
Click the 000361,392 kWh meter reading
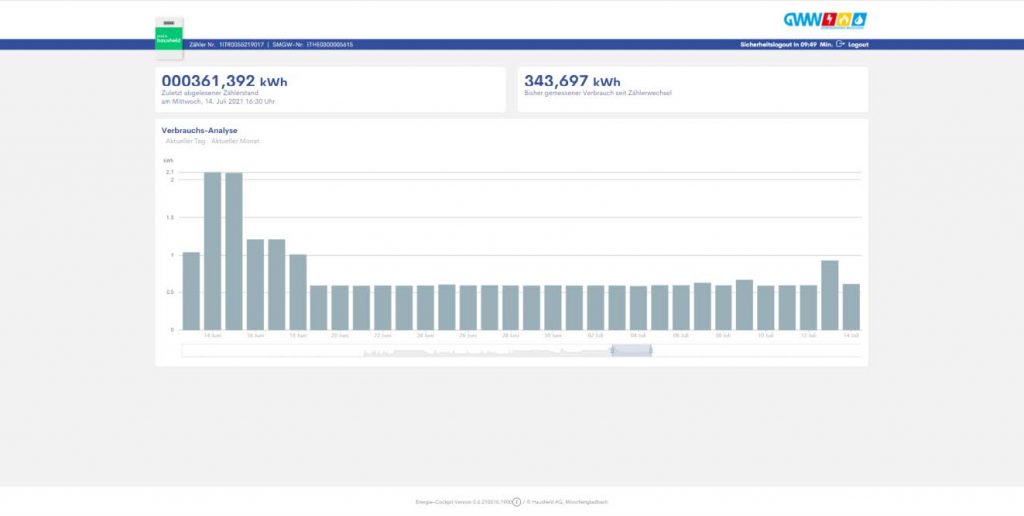click(223, 81)
